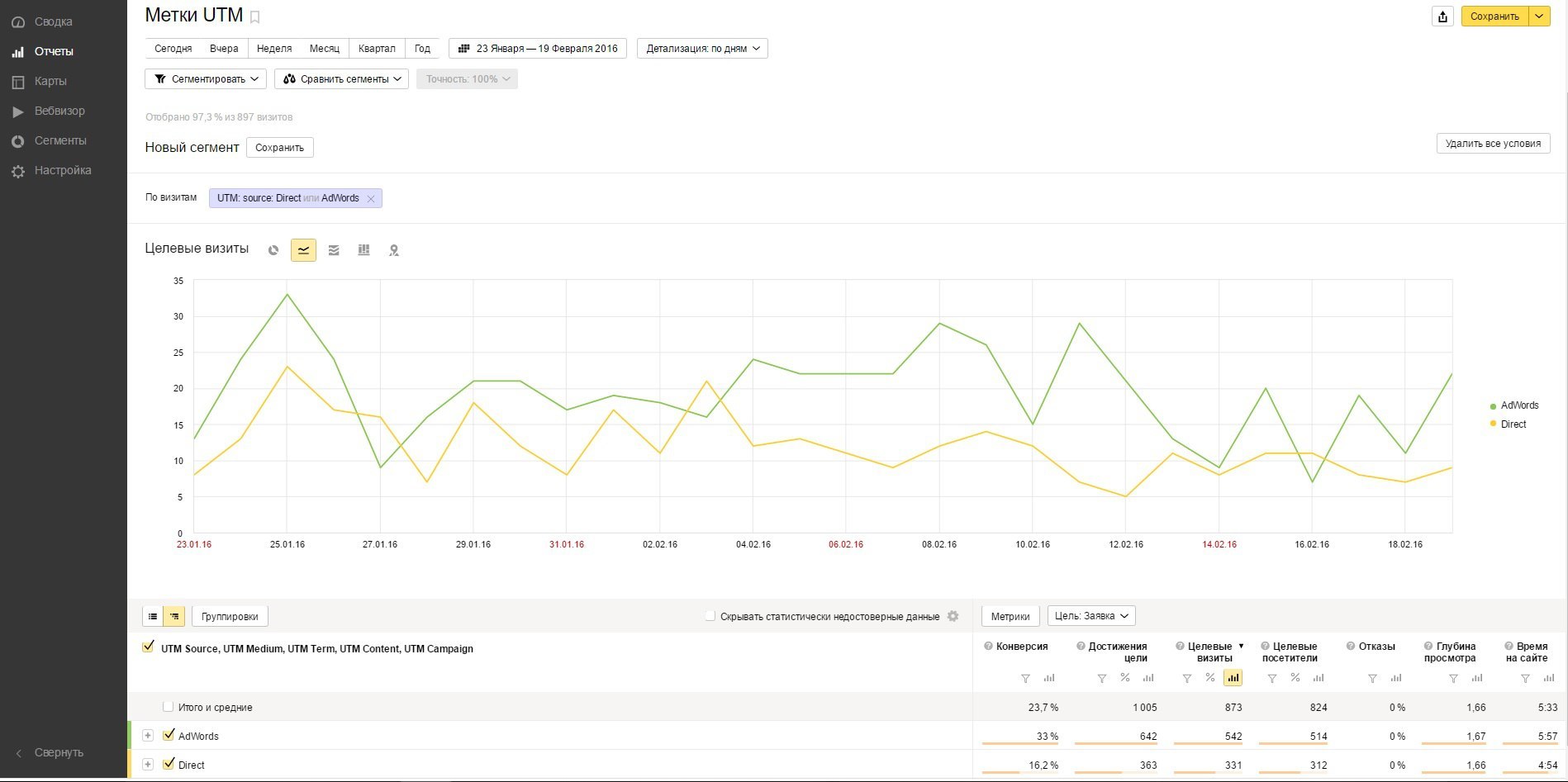Open the Цель: Заявка goal dropdown
This screenshot has height=782, width=1568.
(x=1090, y=616)
